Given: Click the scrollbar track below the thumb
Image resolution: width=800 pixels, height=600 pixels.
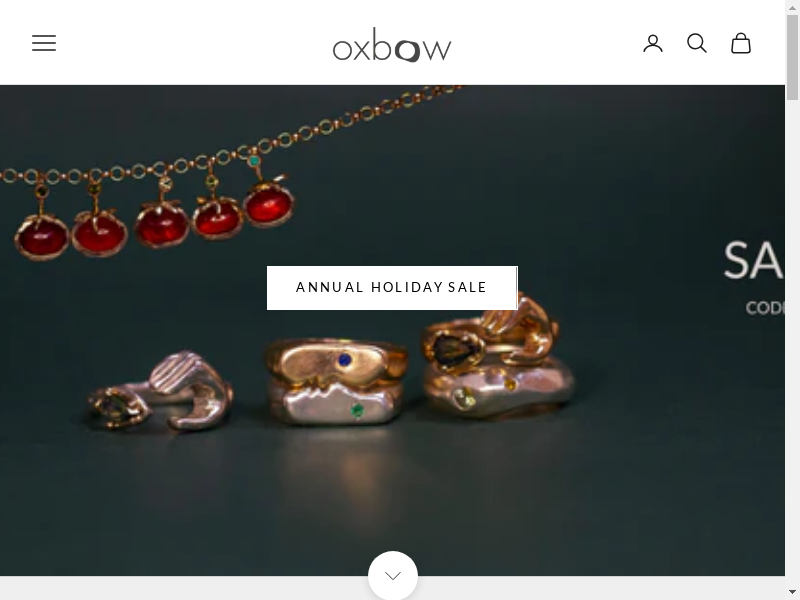Looking at the screenshot, I should coord(793,350).
